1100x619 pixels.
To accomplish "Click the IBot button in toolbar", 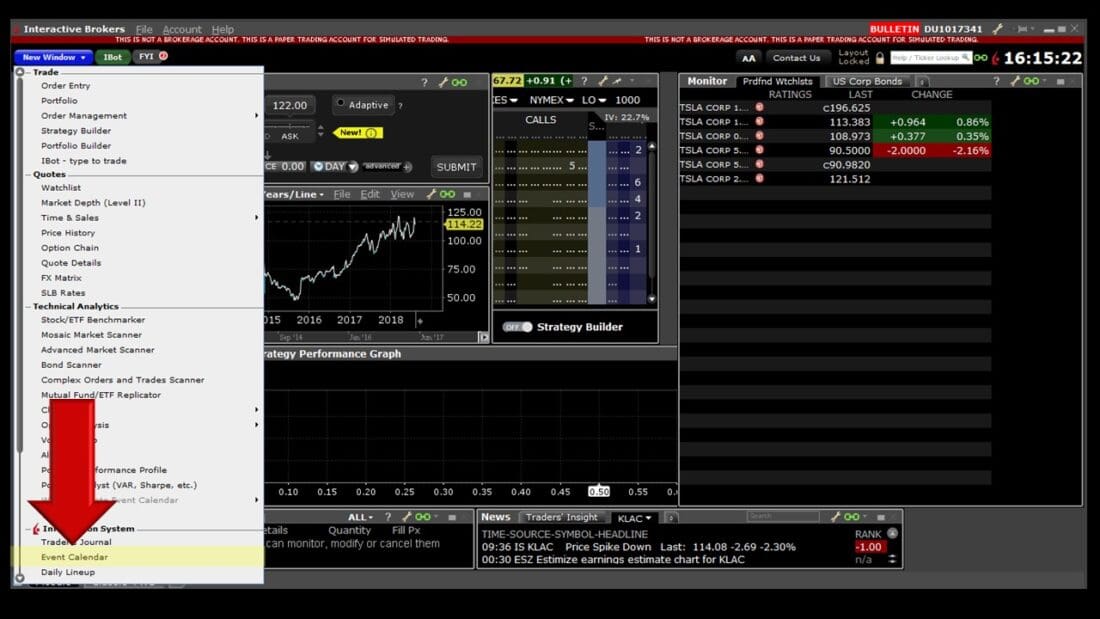I will point(112,57).
